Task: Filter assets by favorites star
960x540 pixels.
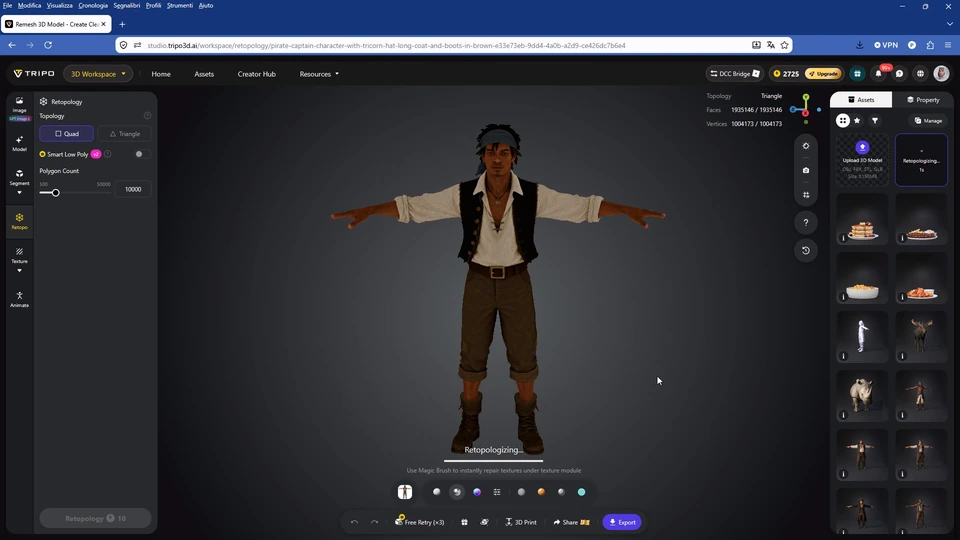Action: click(857, 121)
